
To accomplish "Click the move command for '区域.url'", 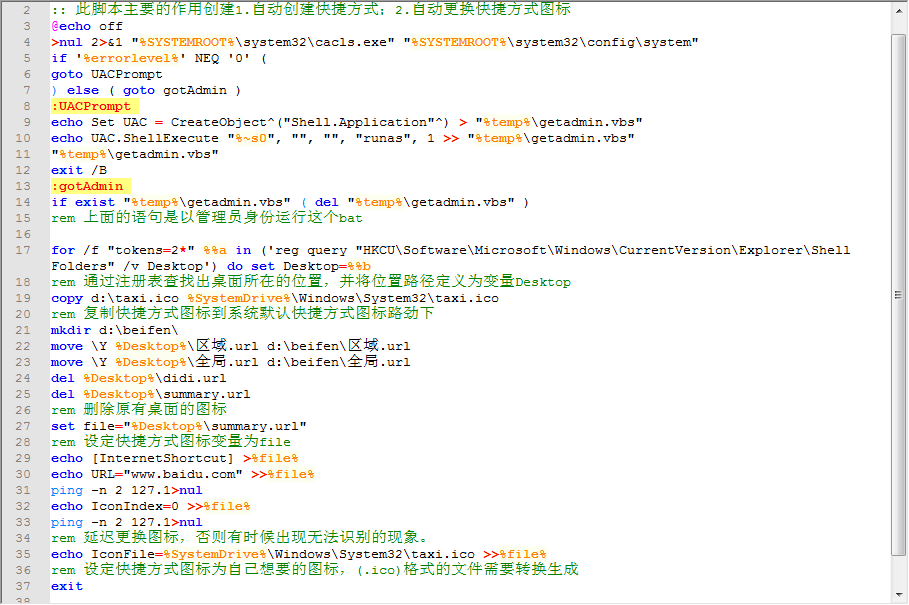I will click(x=230, y=346).
